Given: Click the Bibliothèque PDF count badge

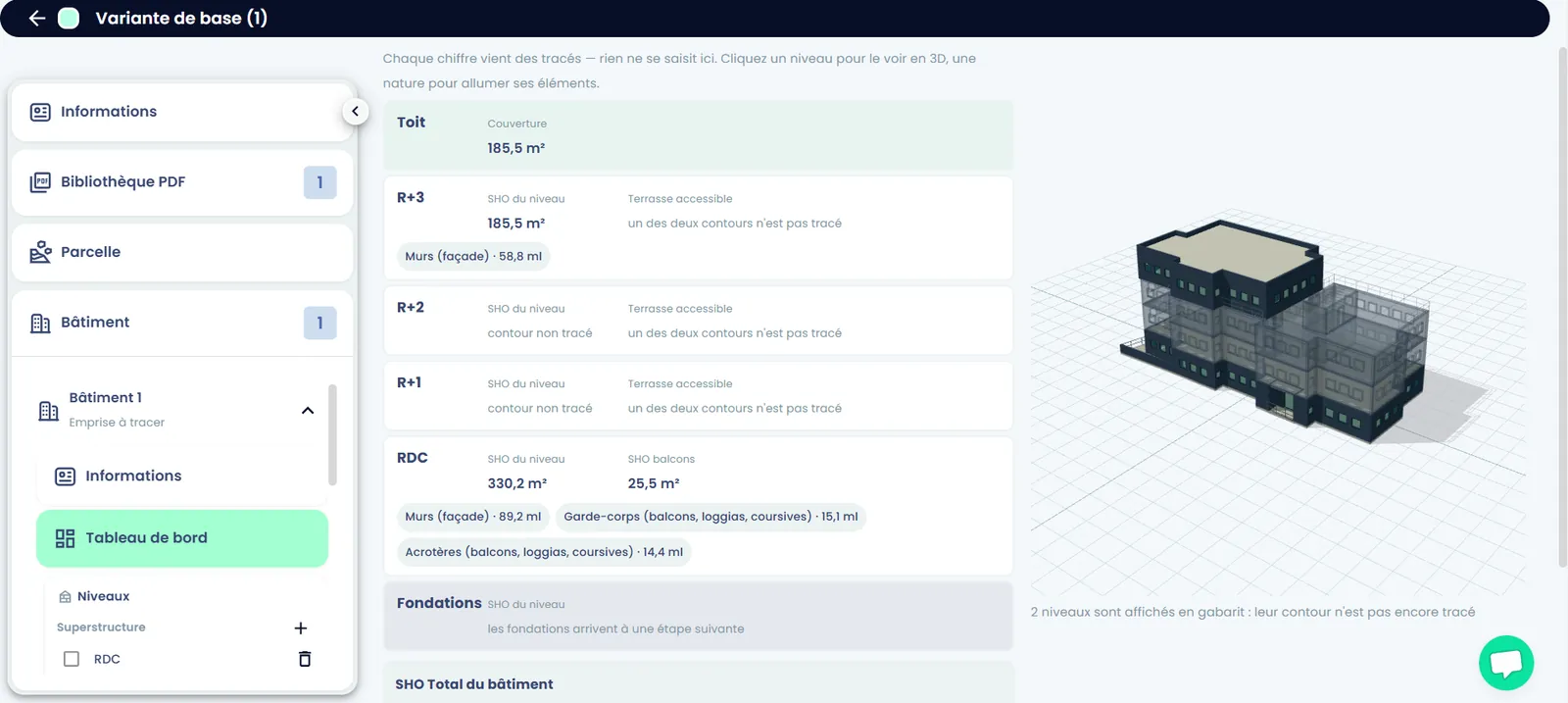Looking at the screenshot, I should coord(319,182).
